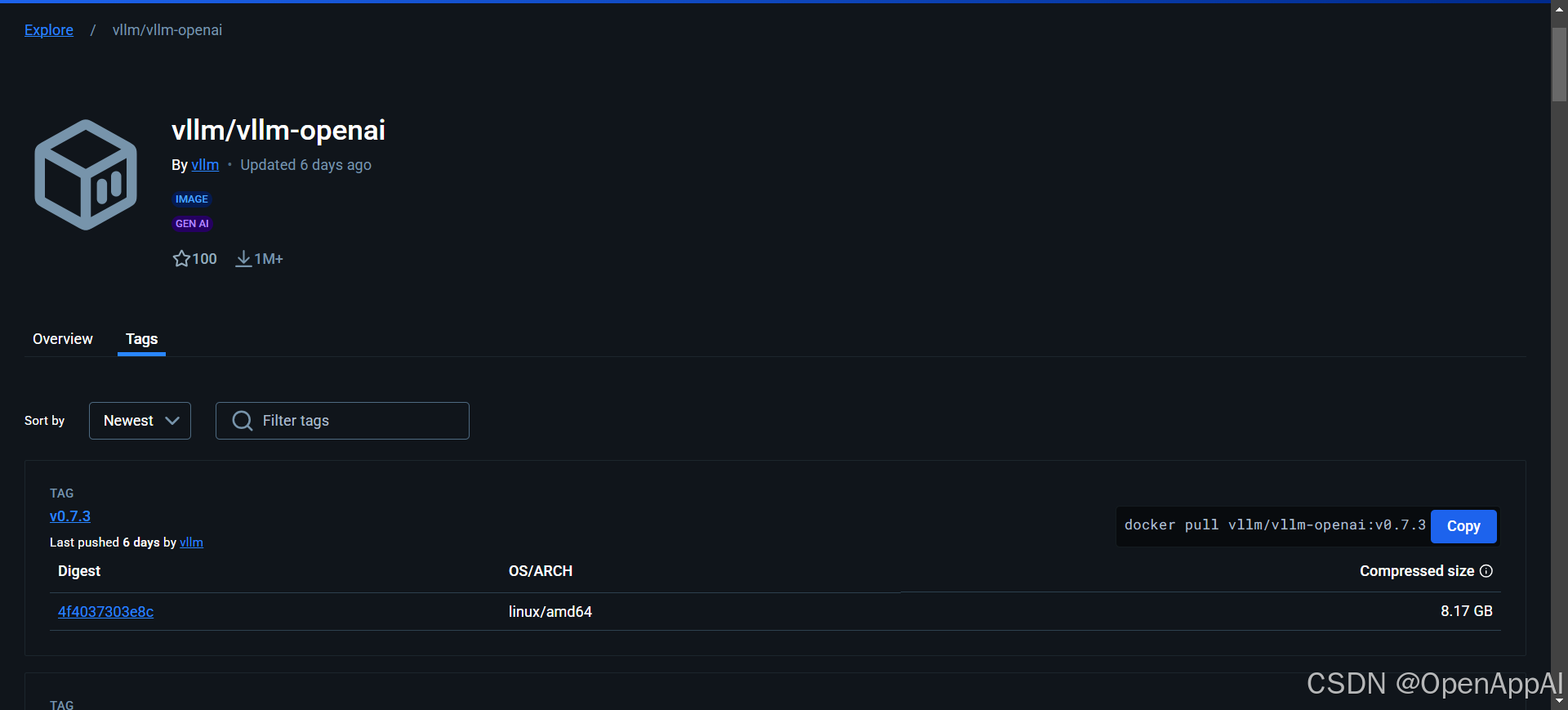Click the download icon next to 1M+
The image size is (1568, 710).
click(243, 259)
